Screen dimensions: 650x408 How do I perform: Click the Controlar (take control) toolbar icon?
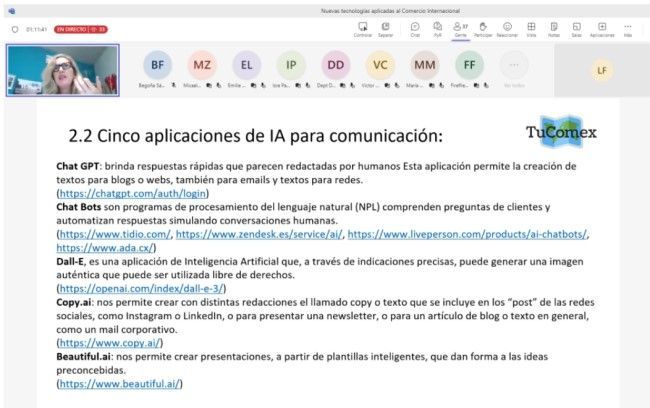[x=363, y=27]
